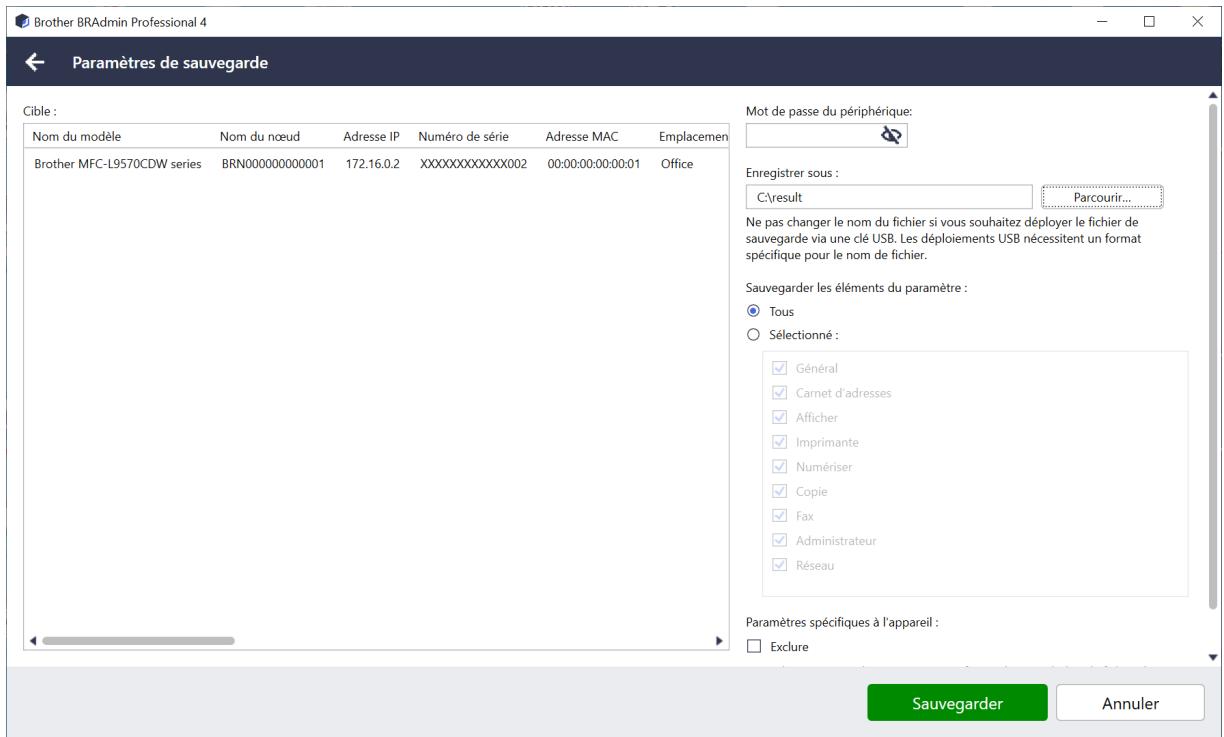
Task: Click the table's scroll right arrow
Action: click(x=719, y=640)
